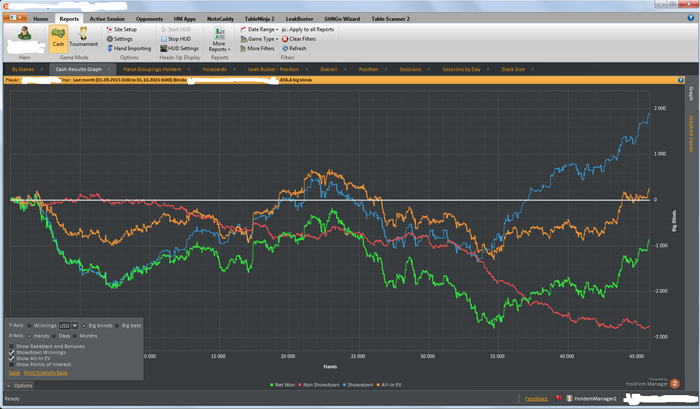Click the Stop HUD button
The width and height of the screenshot is (700, 409).
coord(176,39)
